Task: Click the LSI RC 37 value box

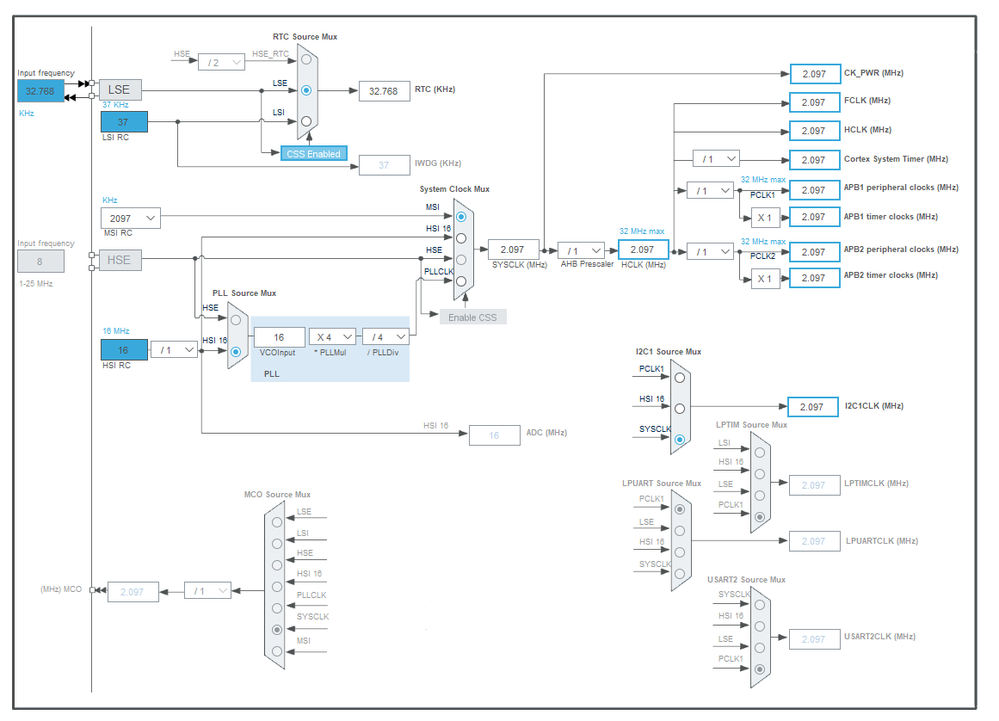Action: 124,122
